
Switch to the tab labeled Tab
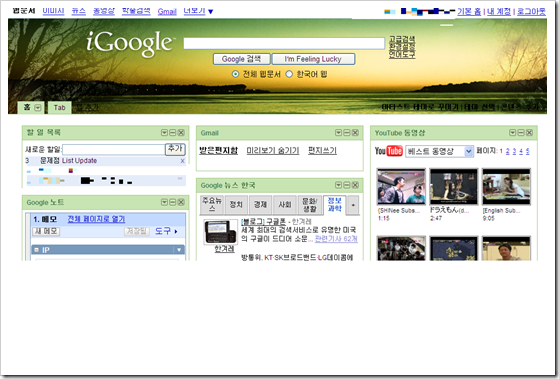60,108
